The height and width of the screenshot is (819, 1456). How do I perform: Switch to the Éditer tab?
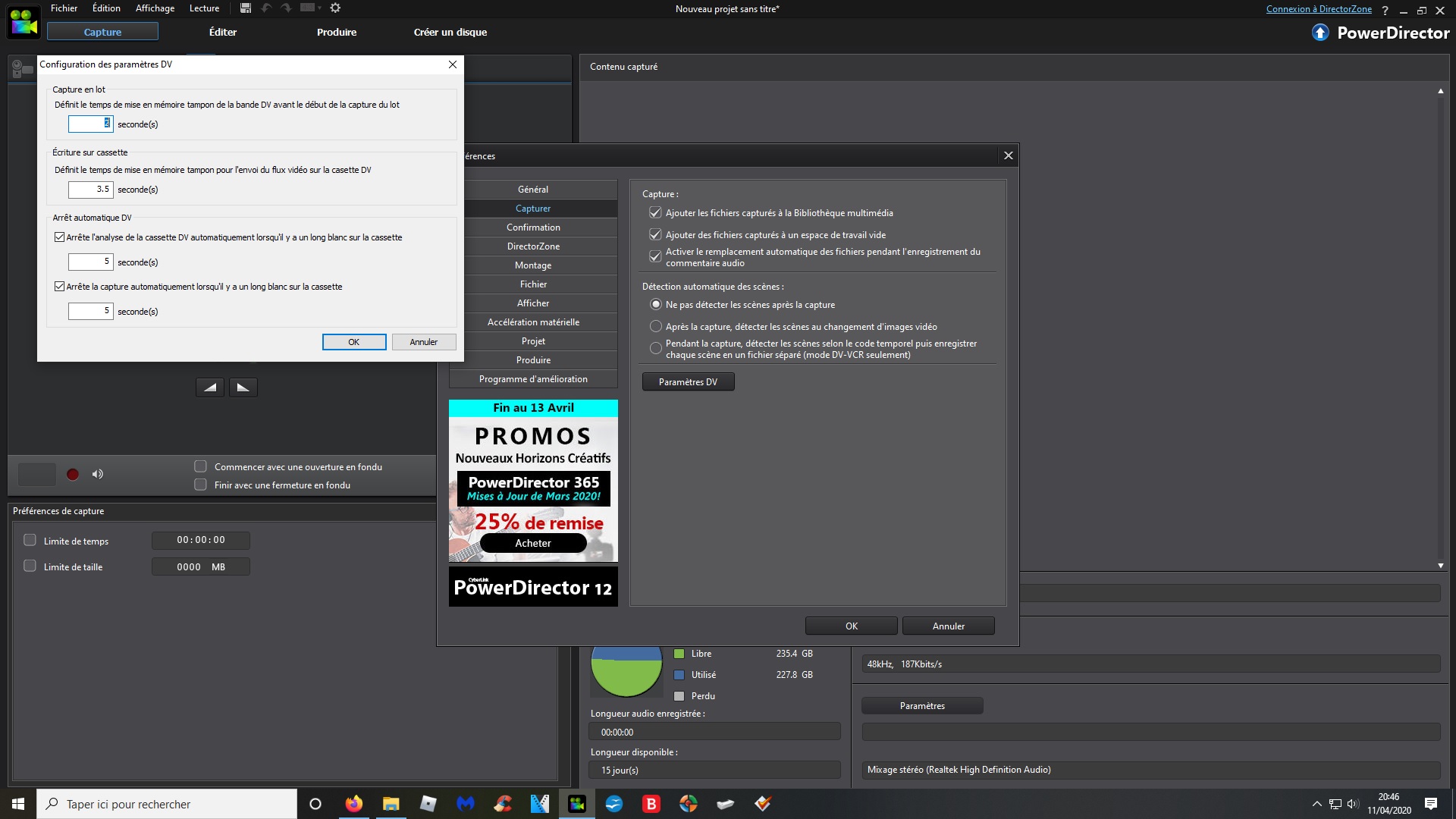click(x=223, y=32)
